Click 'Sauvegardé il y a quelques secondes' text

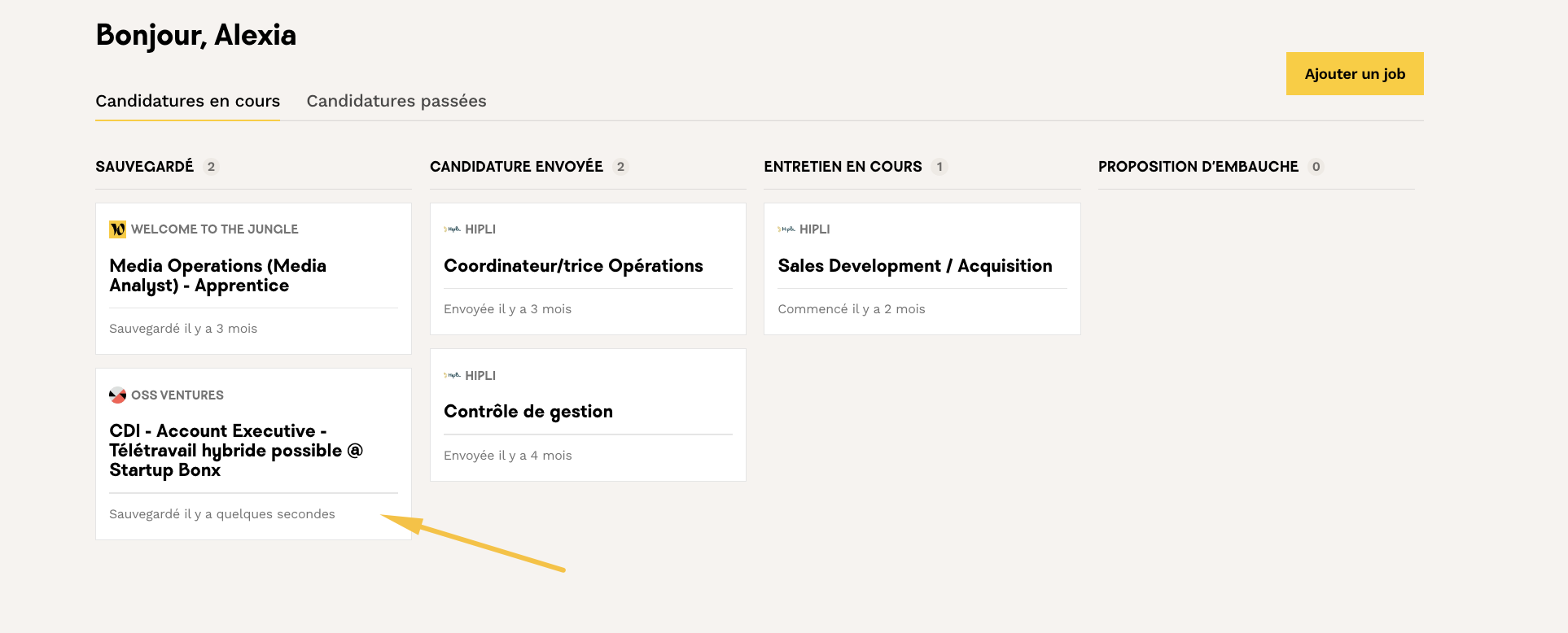point(221,514)
